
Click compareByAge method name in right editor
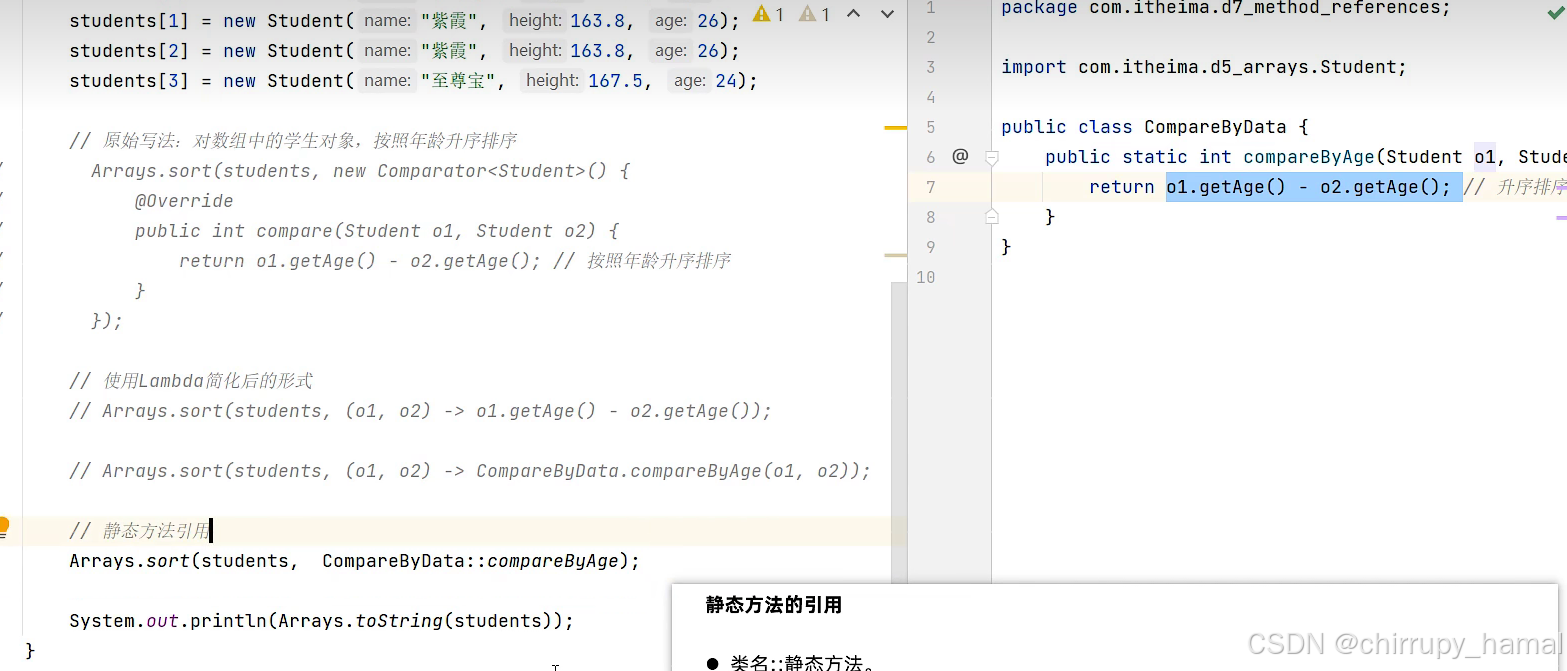click(1309, 157)
